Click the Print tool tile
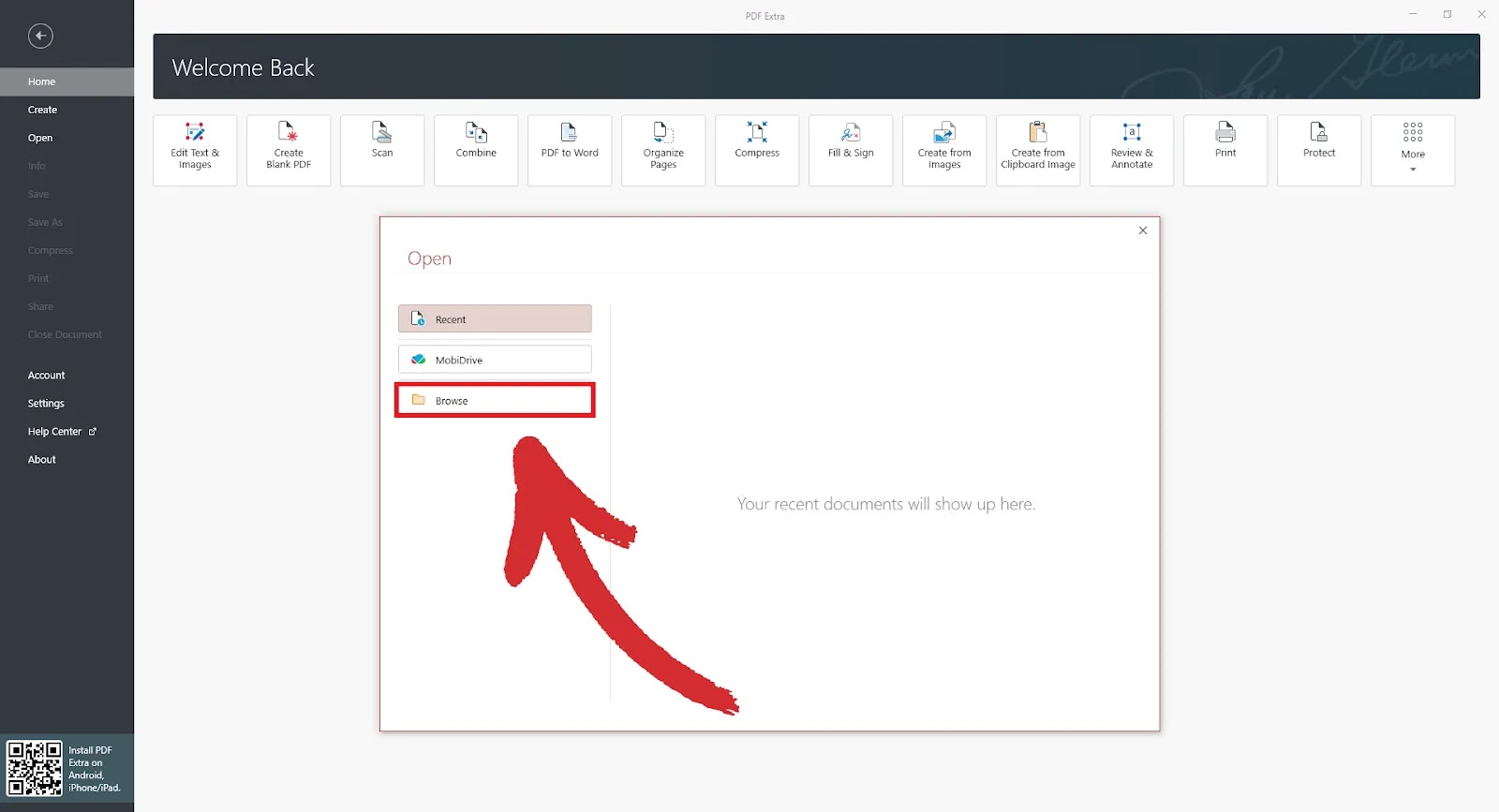Viewport: 1499px width, 812px height. click(x=1225, y=150)
